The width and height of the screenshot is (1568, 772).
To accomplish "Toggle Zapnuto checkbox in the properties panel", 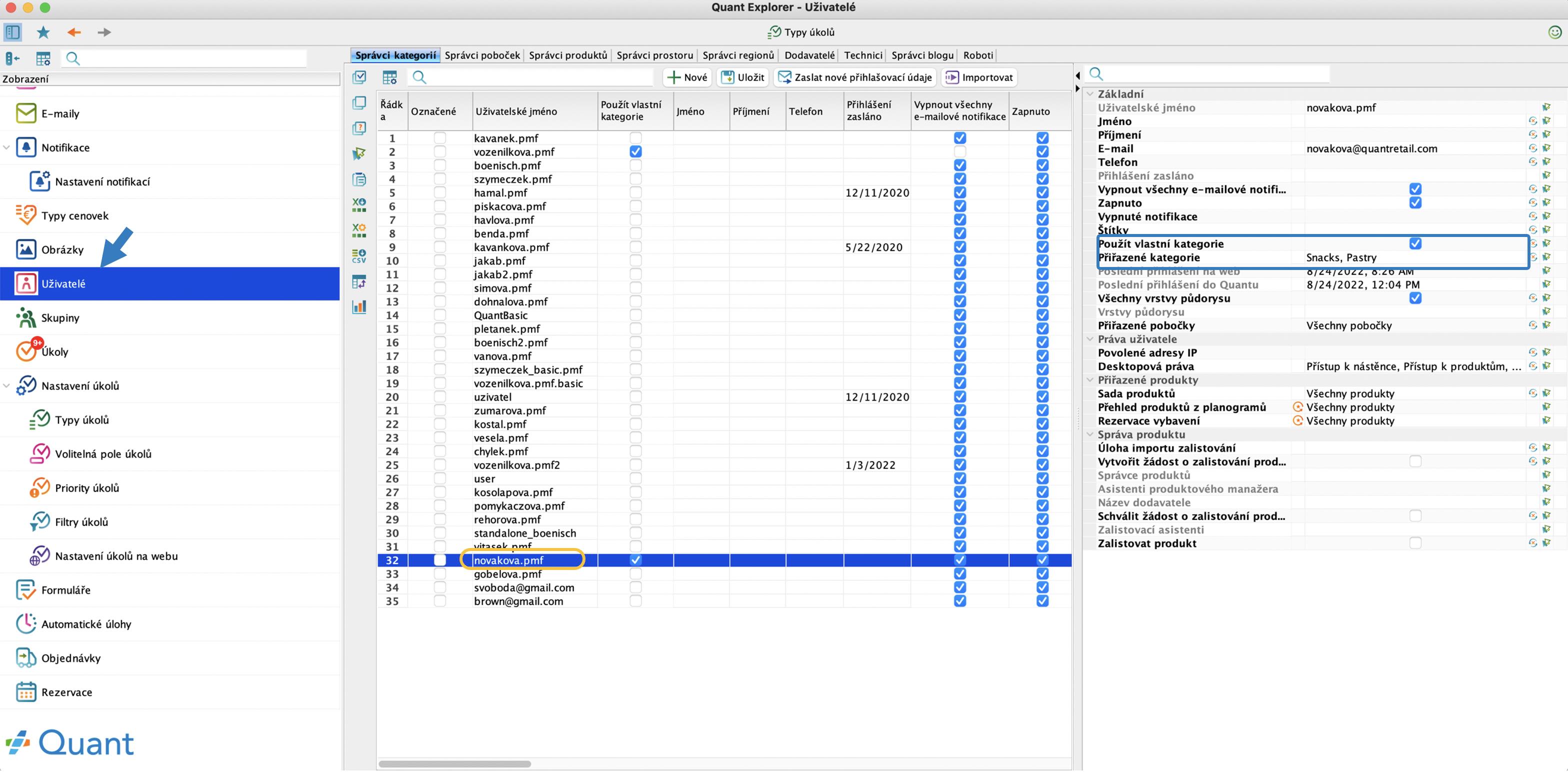I will pos(1415,202).
